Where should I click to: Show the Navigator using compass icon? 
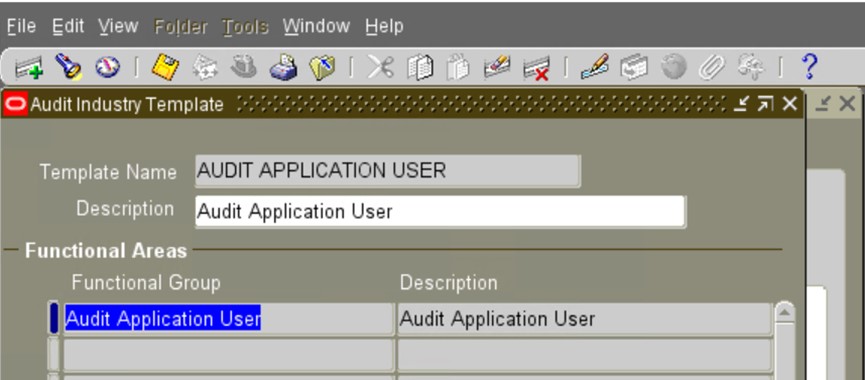[107, 68]
